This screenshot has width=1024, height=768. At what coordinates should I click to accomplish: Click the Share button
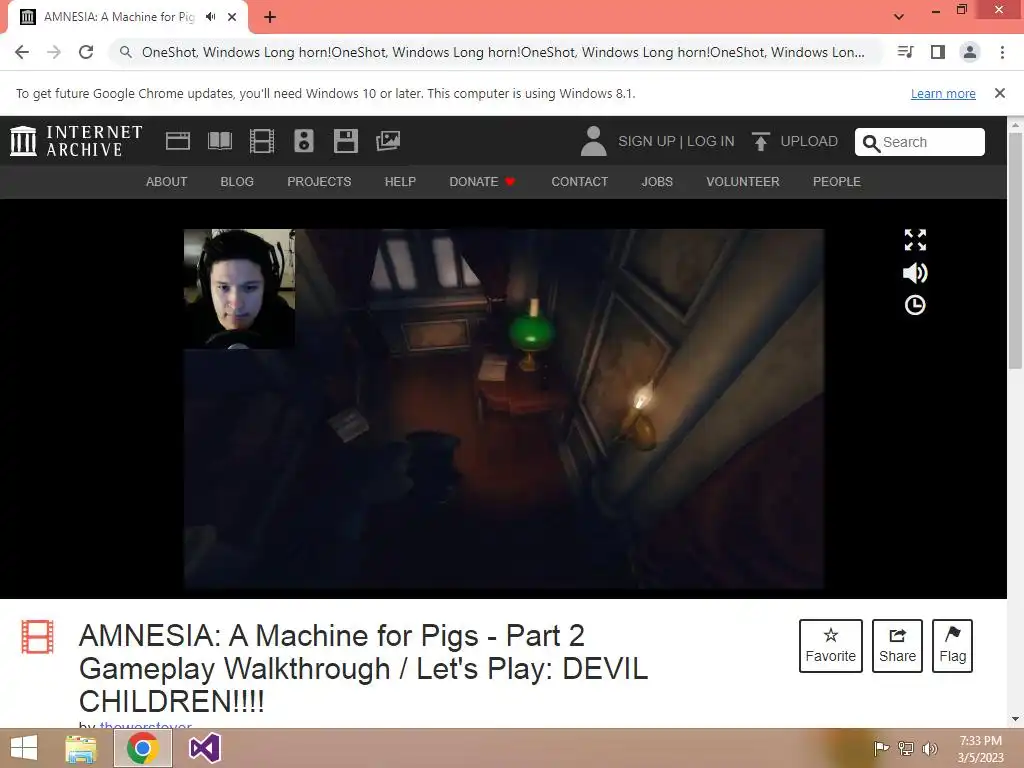point(897,646)
